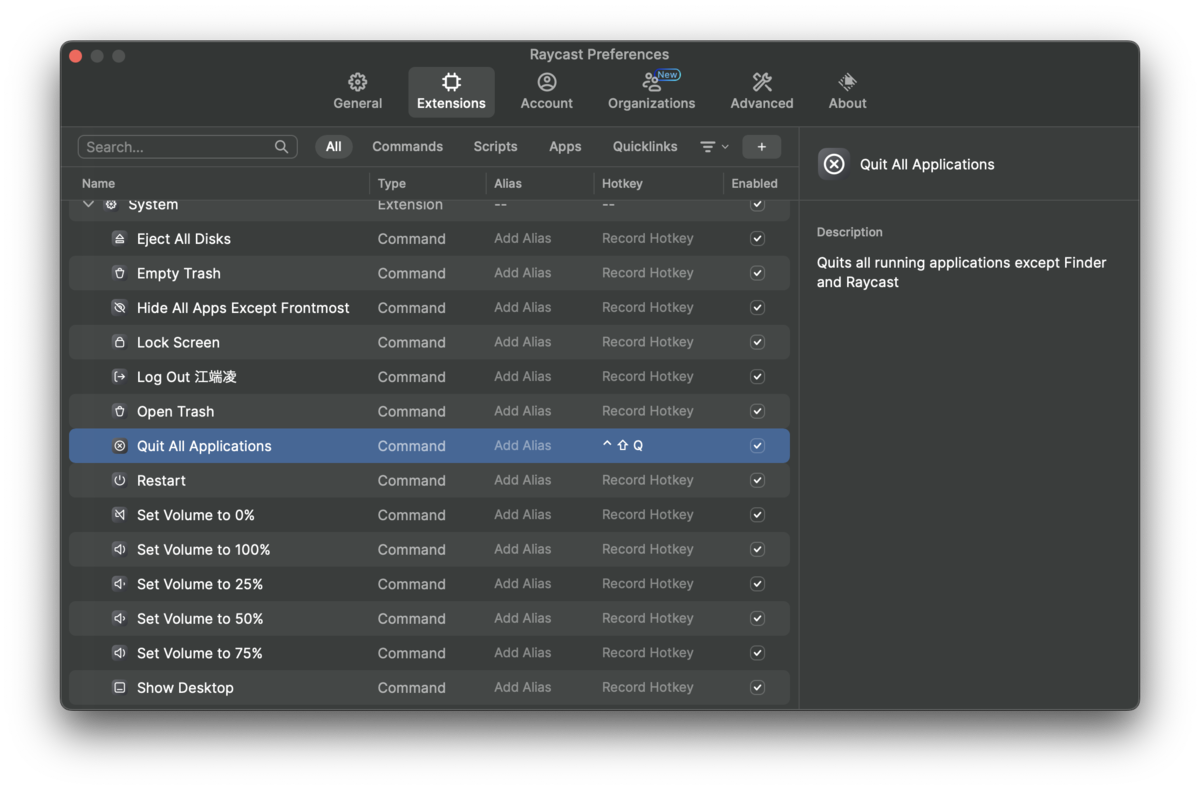
Task: Record Hotkey for Show Desktop
Action: (648, 688)
